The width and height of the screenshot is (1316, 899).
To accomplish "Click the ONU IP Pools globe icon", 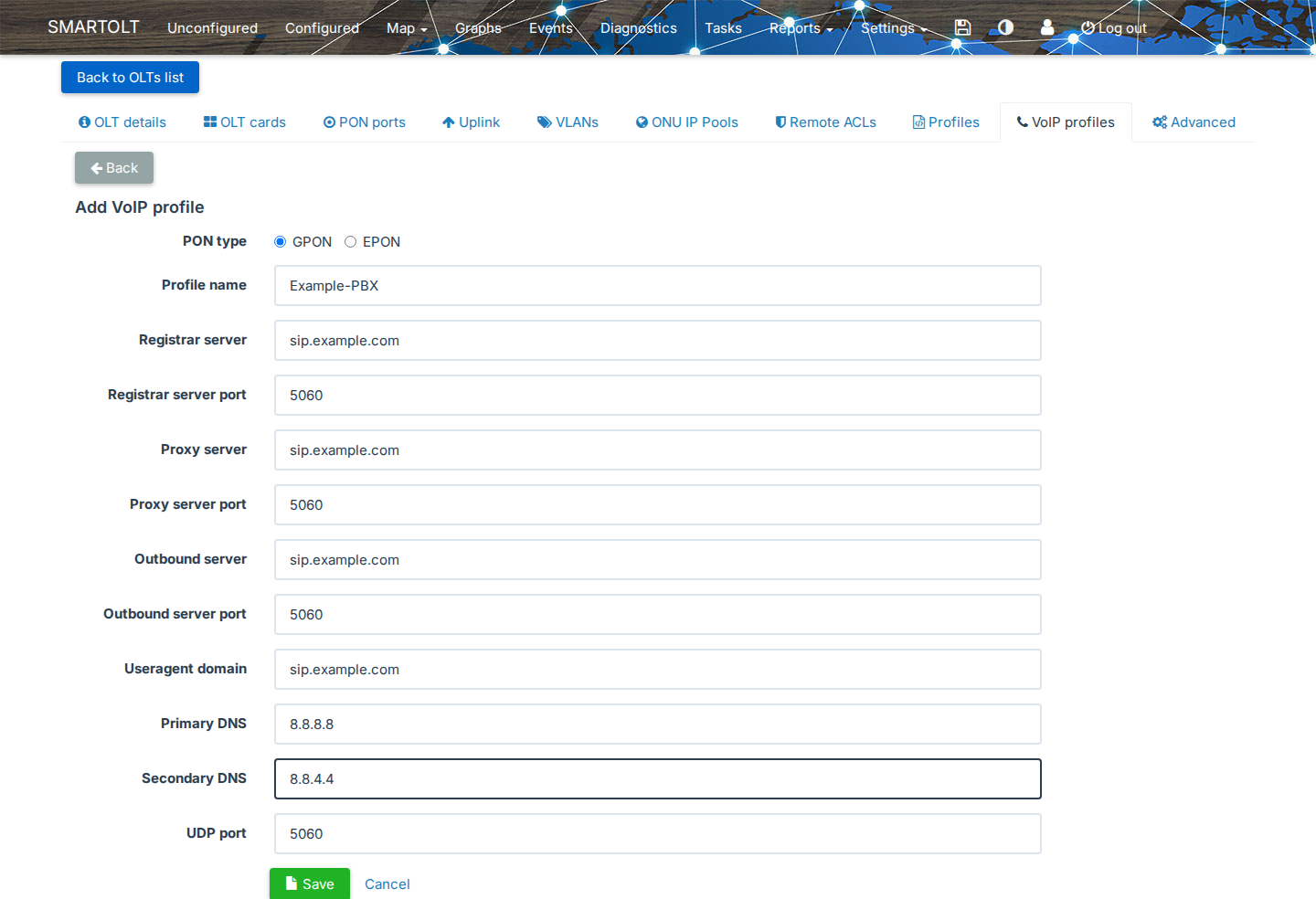I will tap(642, 122).
